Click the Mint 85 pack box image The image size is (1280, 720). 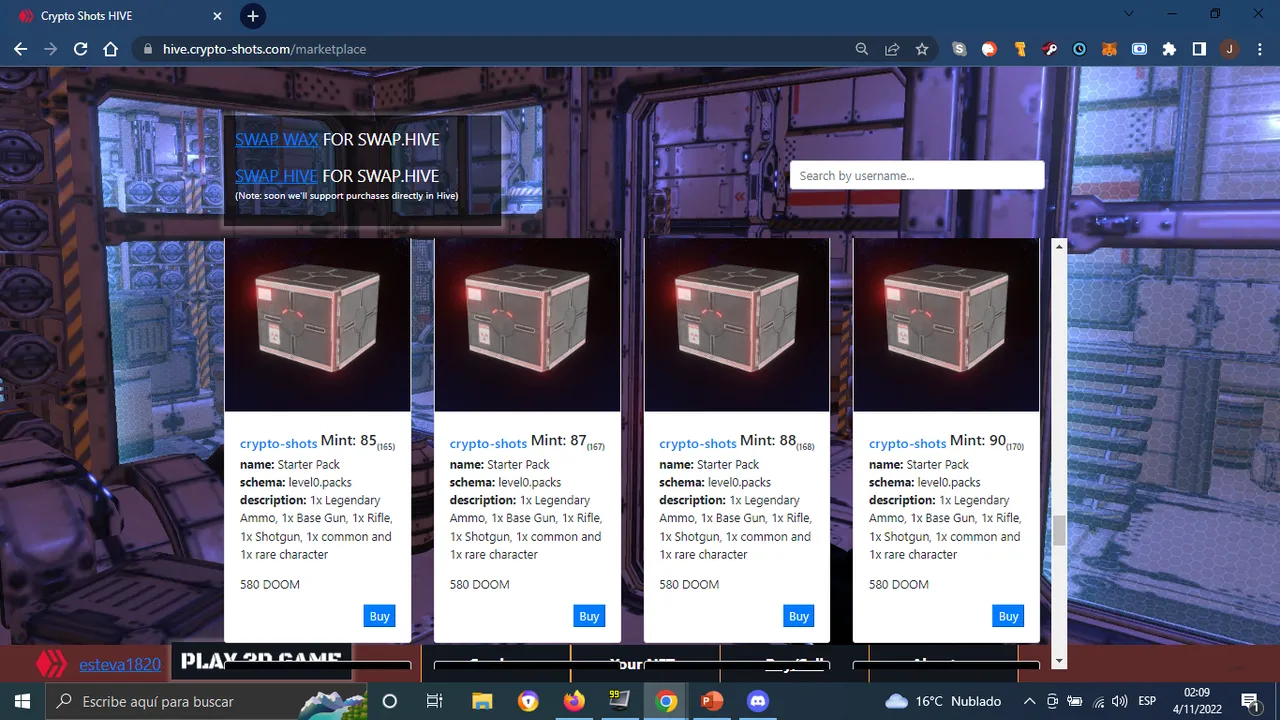317,325
